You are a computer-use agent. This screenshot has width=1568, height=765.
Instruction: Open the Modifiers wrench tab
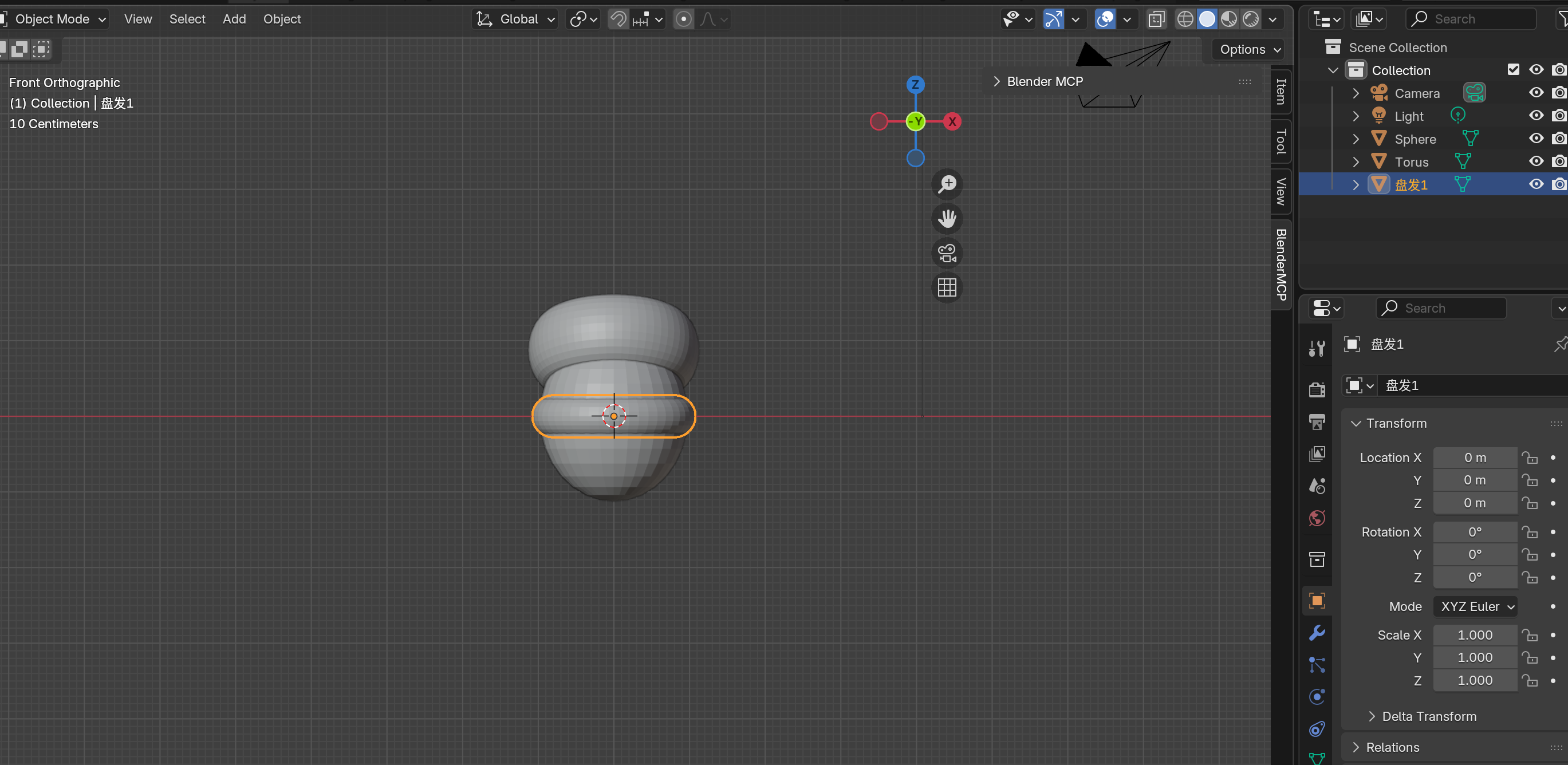[1317, 633]
